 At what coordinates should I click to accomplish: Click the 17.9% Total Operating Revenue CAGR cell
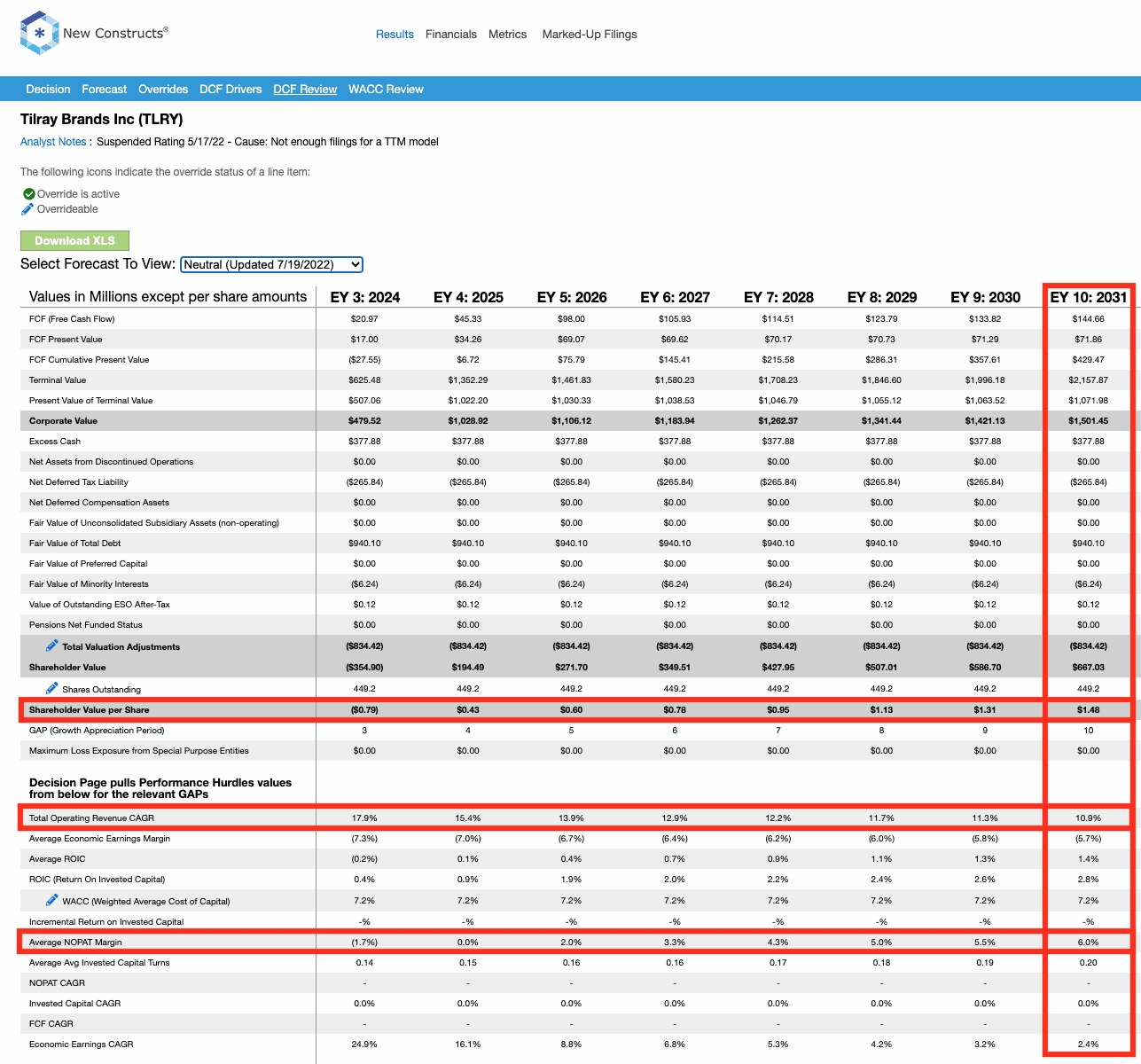pyautogui.click(x=364, y=818)
